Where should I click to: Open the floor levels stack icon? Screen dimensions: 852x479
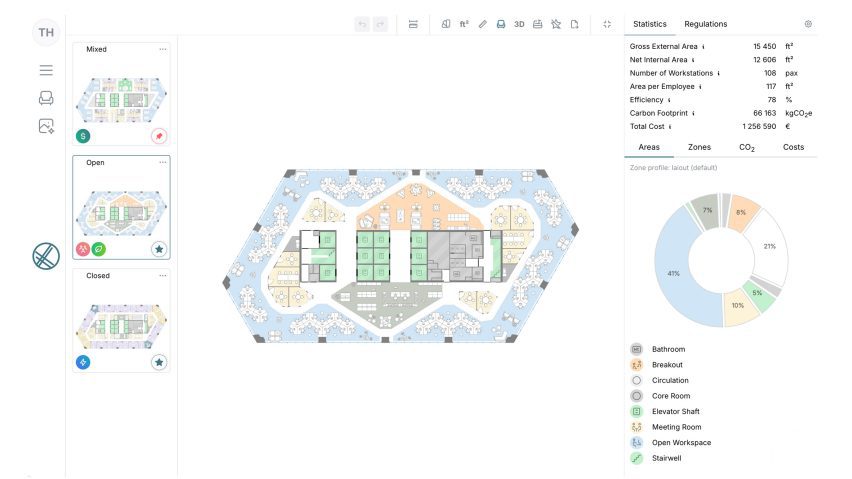(413, 24)
